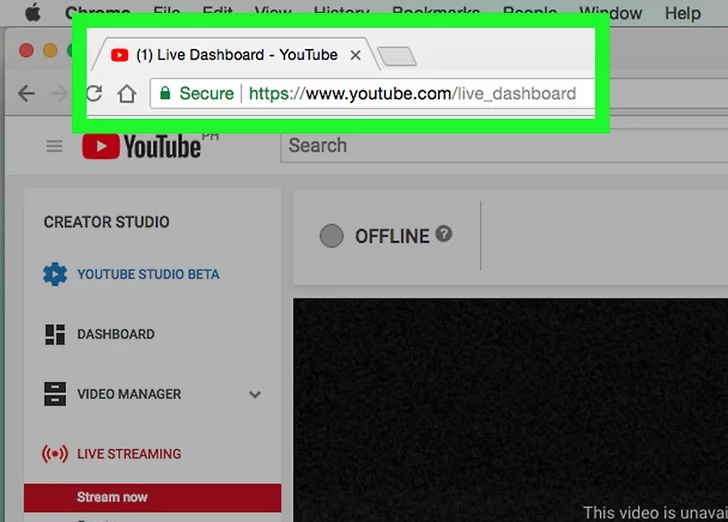This screenshot has width=728, height=522.
Task: Open the Help menu in the menu bar
Action: pos(682,13)
